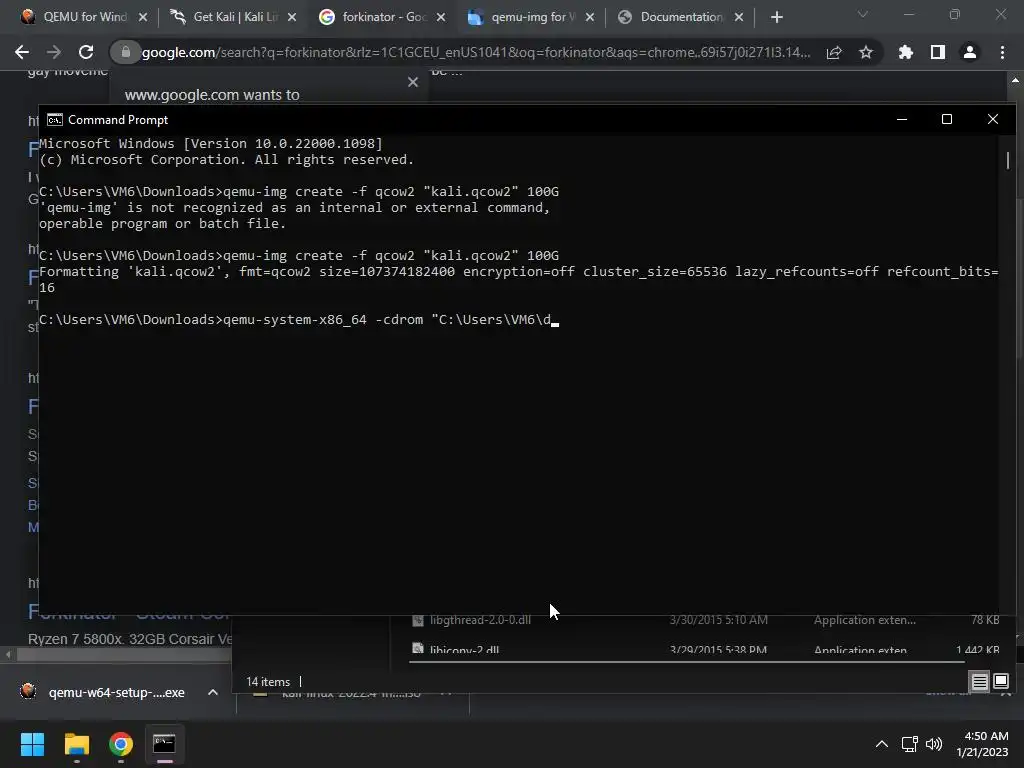Click the Chrome address bar URL
Image resolution: width=1024 pixels, height=768 pixels.
pyautogui.click(x=475, y=52)
